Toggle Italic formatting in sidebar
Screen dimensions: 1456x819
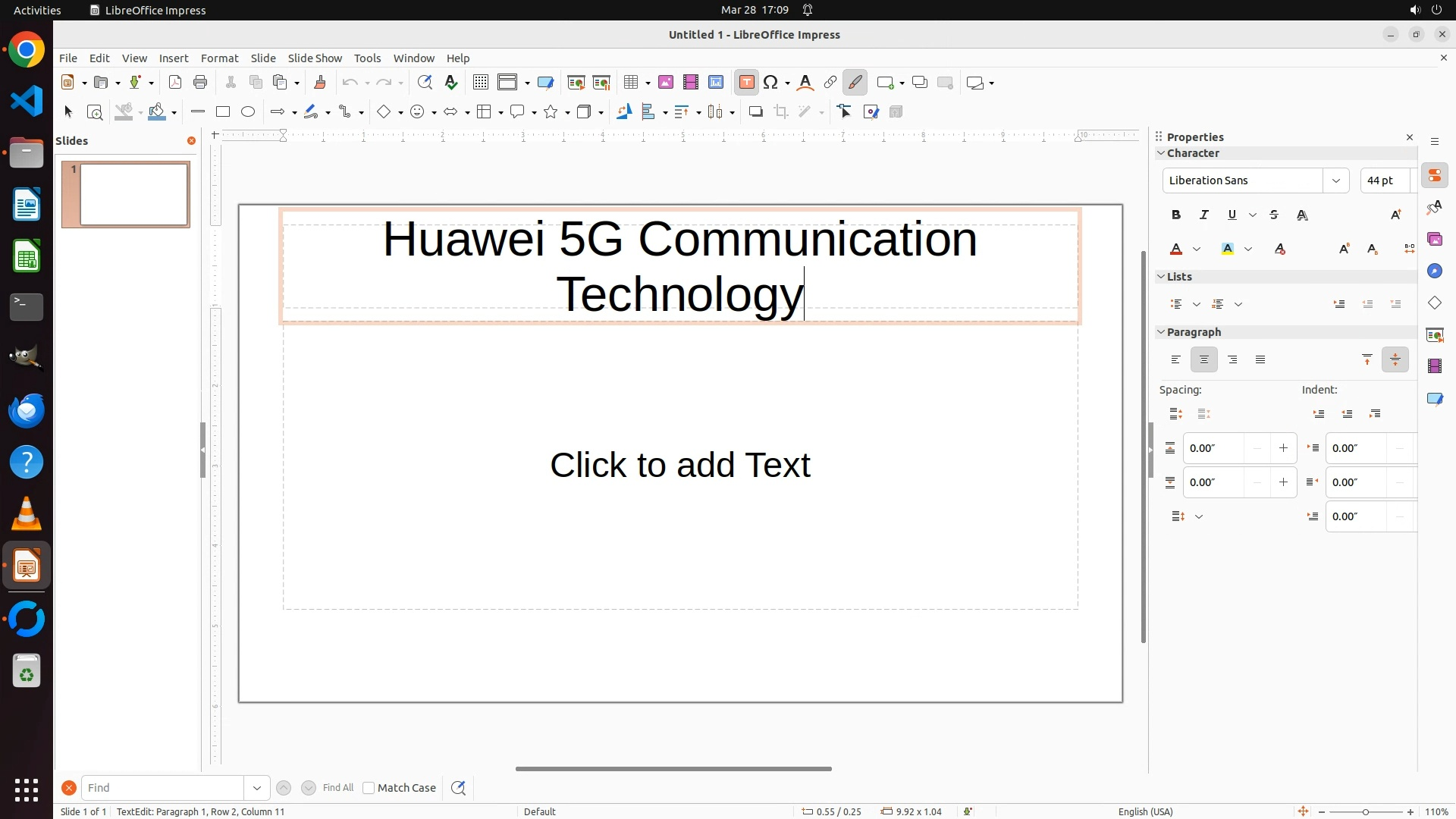click(x=1204, y=215)
